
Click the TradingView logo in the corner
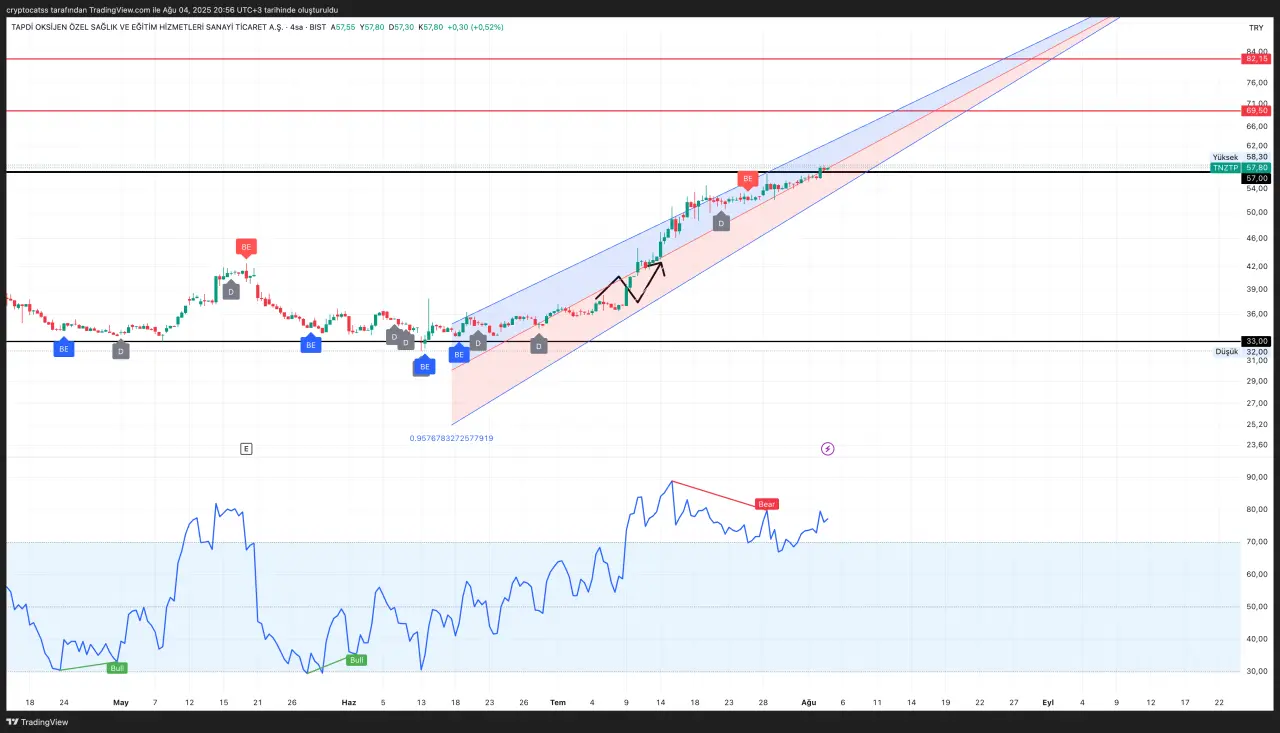coord(38,722)
